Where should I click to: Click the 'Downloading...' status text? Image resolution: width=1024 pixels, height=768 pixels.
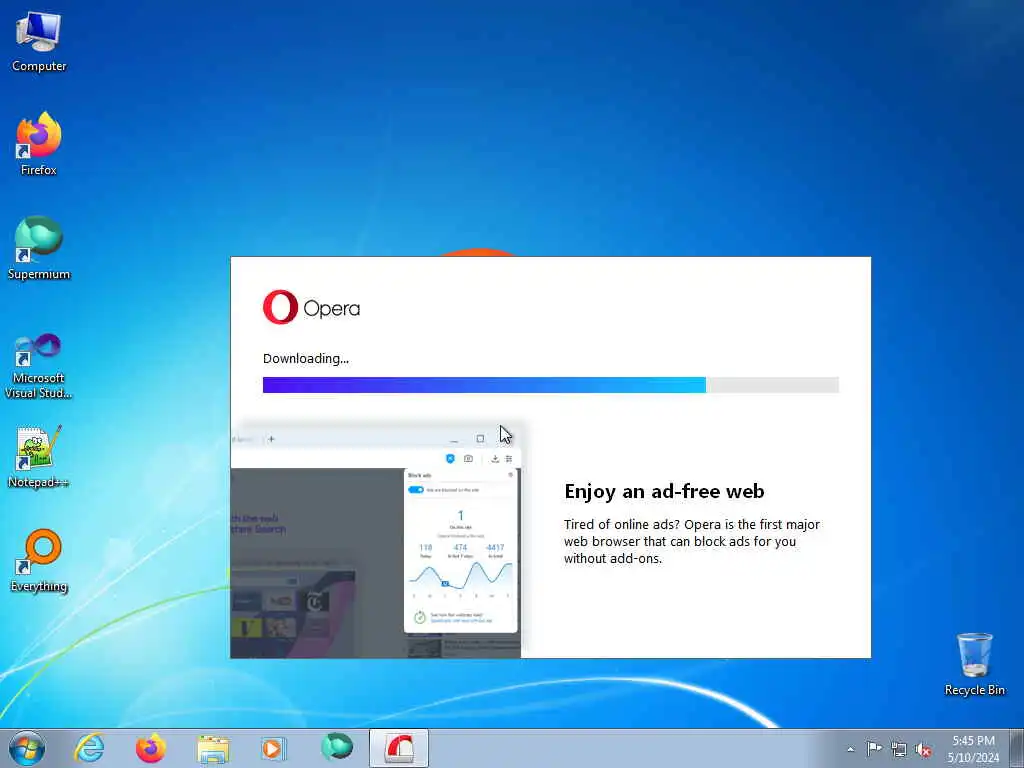coord(306,359)
